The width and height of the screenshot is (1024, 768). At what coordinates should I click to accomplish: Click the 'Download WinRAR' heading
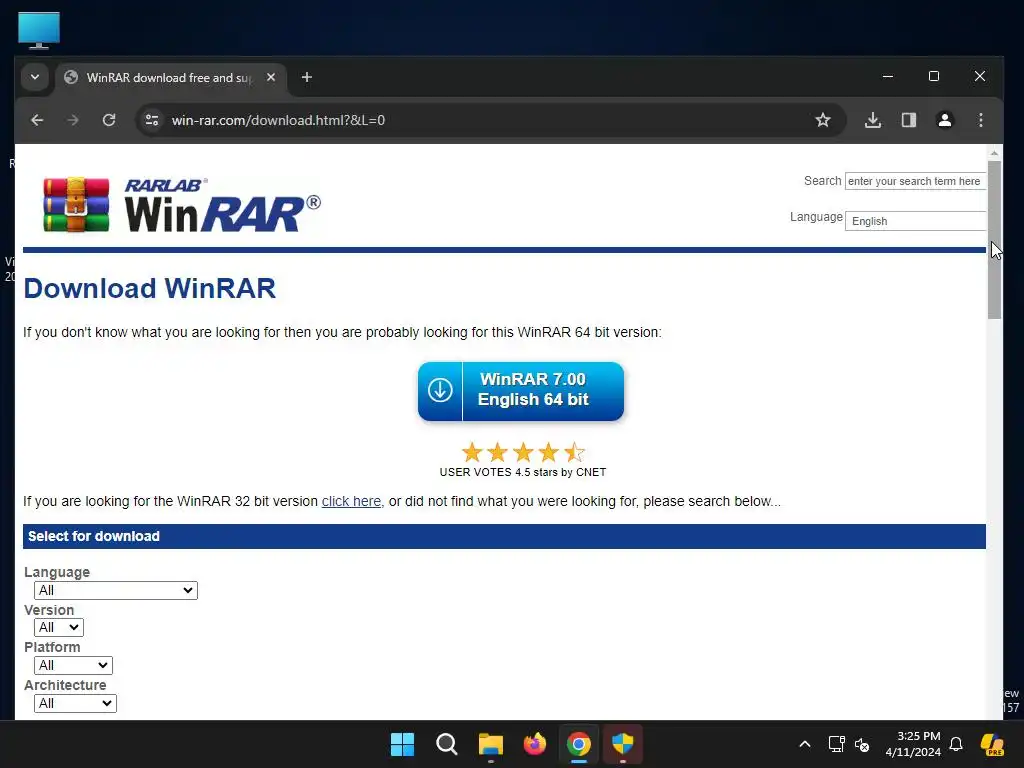150,289
